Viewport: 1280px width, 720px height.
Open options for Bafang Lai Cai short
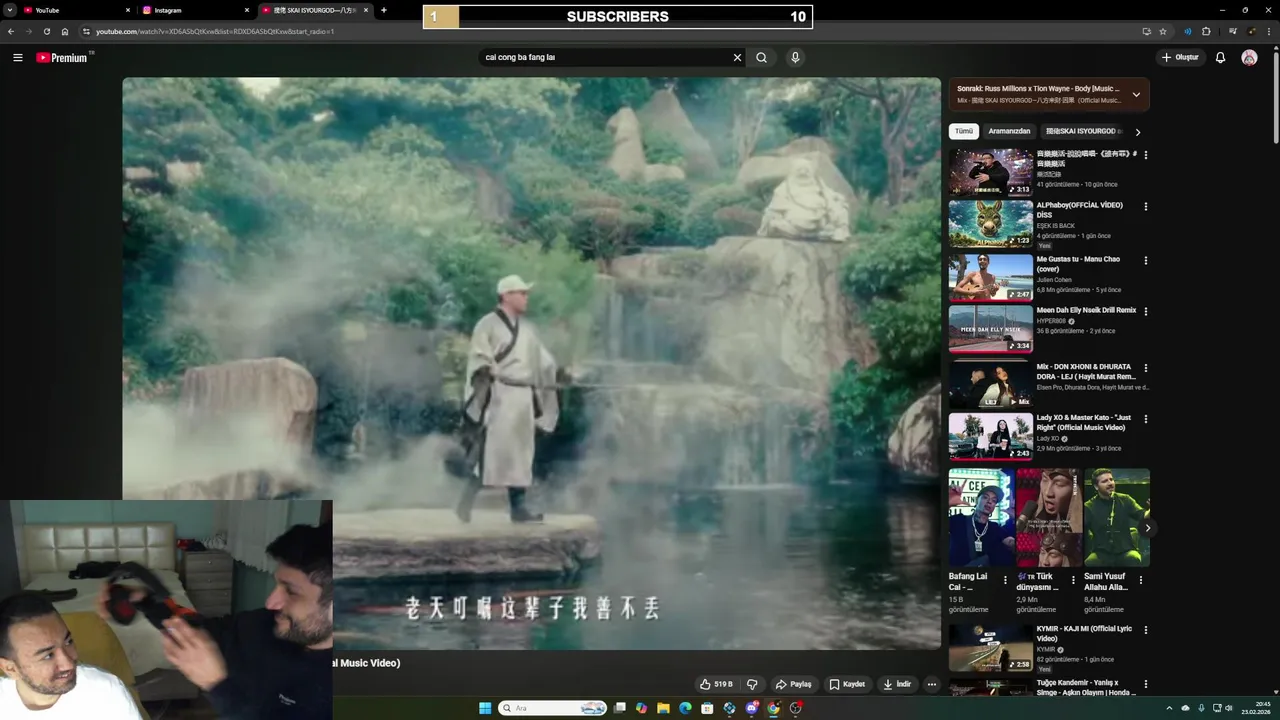(x=1006, y=580)
